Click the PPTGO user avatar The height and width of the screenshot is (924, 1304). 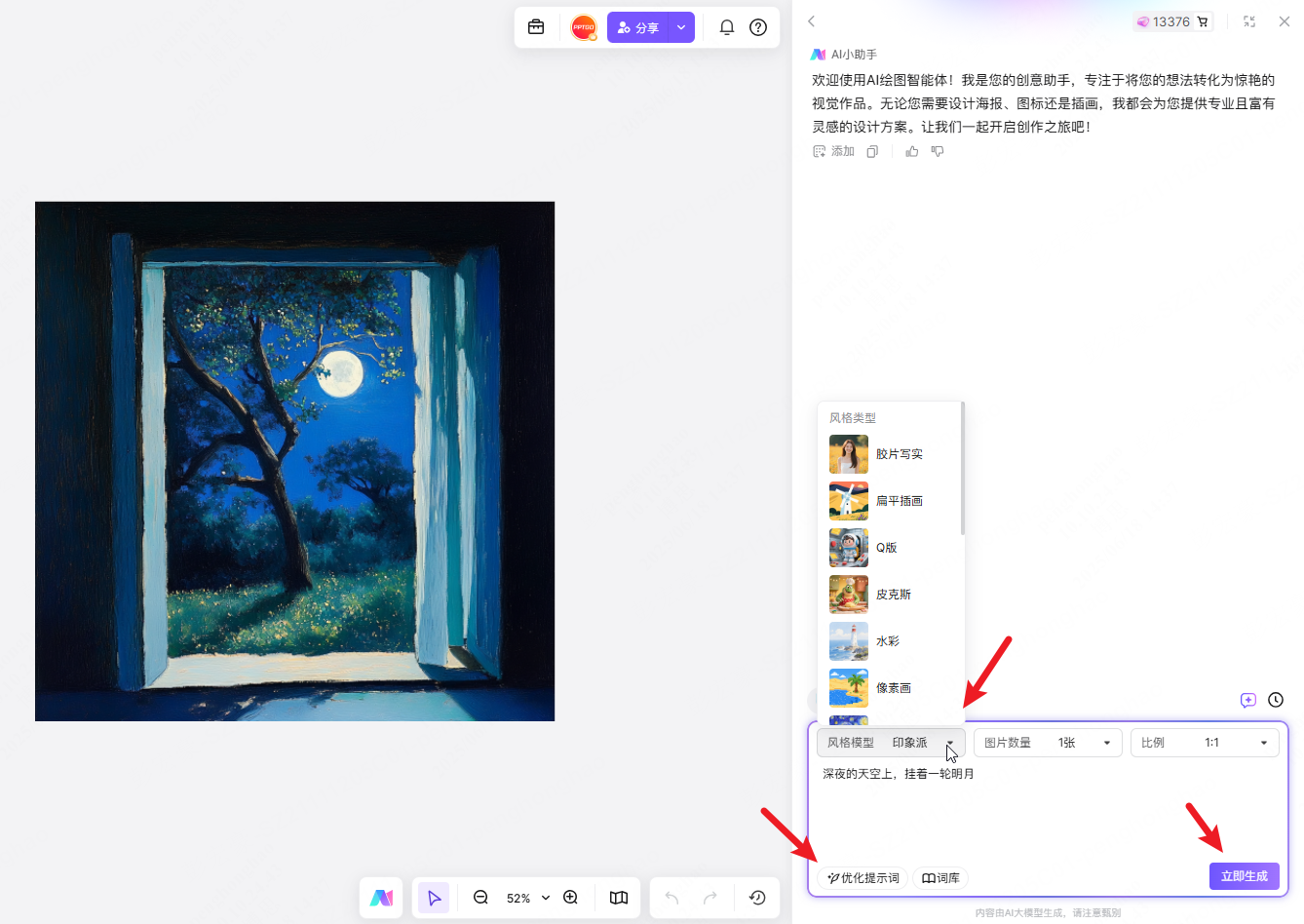click(x=584, y=27)
